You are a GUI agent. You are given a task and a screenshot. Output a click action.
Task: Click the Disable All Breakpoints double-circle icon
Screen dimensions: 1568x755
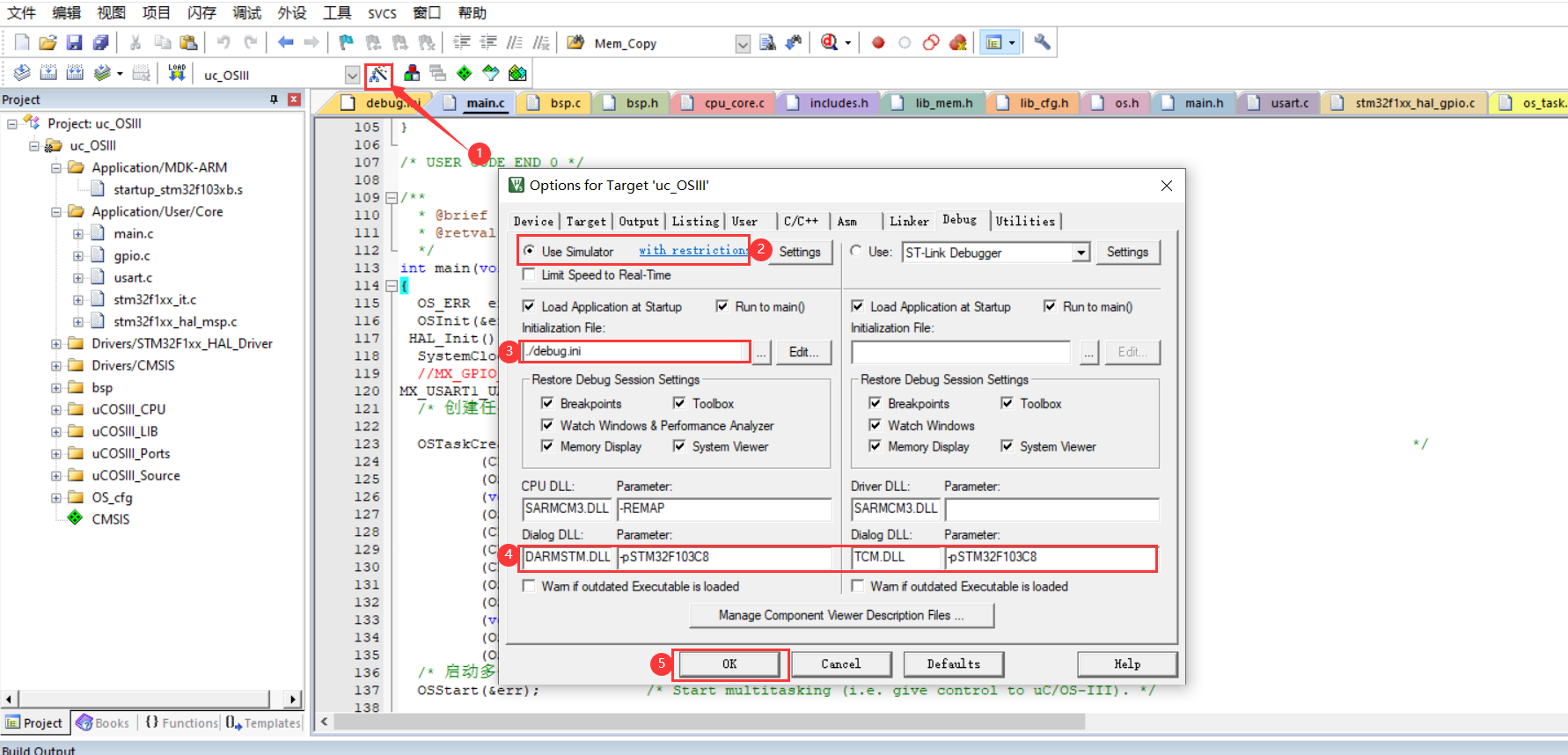pos(931,42)
